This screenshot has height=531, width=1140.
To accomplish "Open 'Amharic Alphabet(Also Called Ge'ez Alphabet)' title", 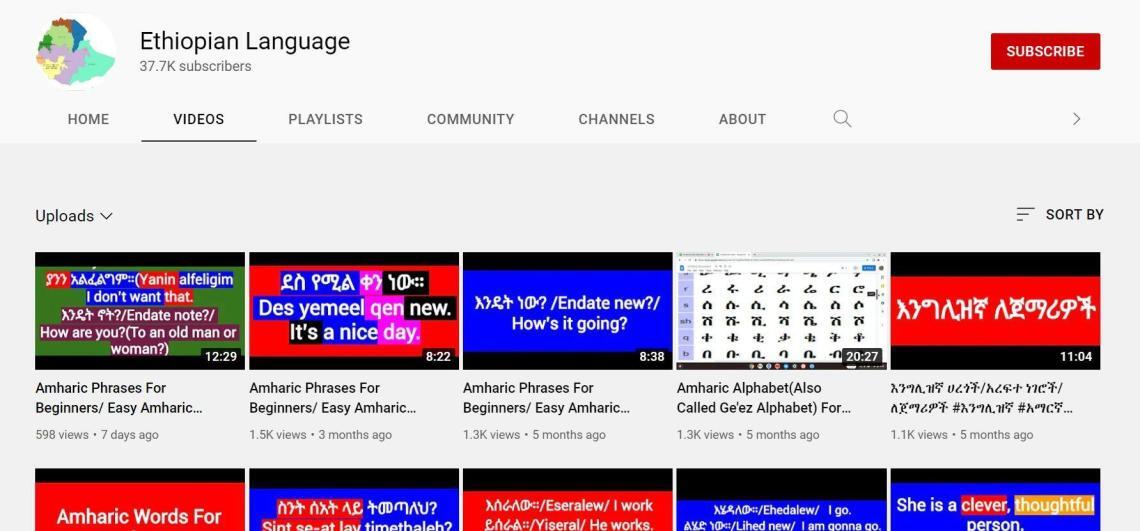I will click(x=763, y=398).
